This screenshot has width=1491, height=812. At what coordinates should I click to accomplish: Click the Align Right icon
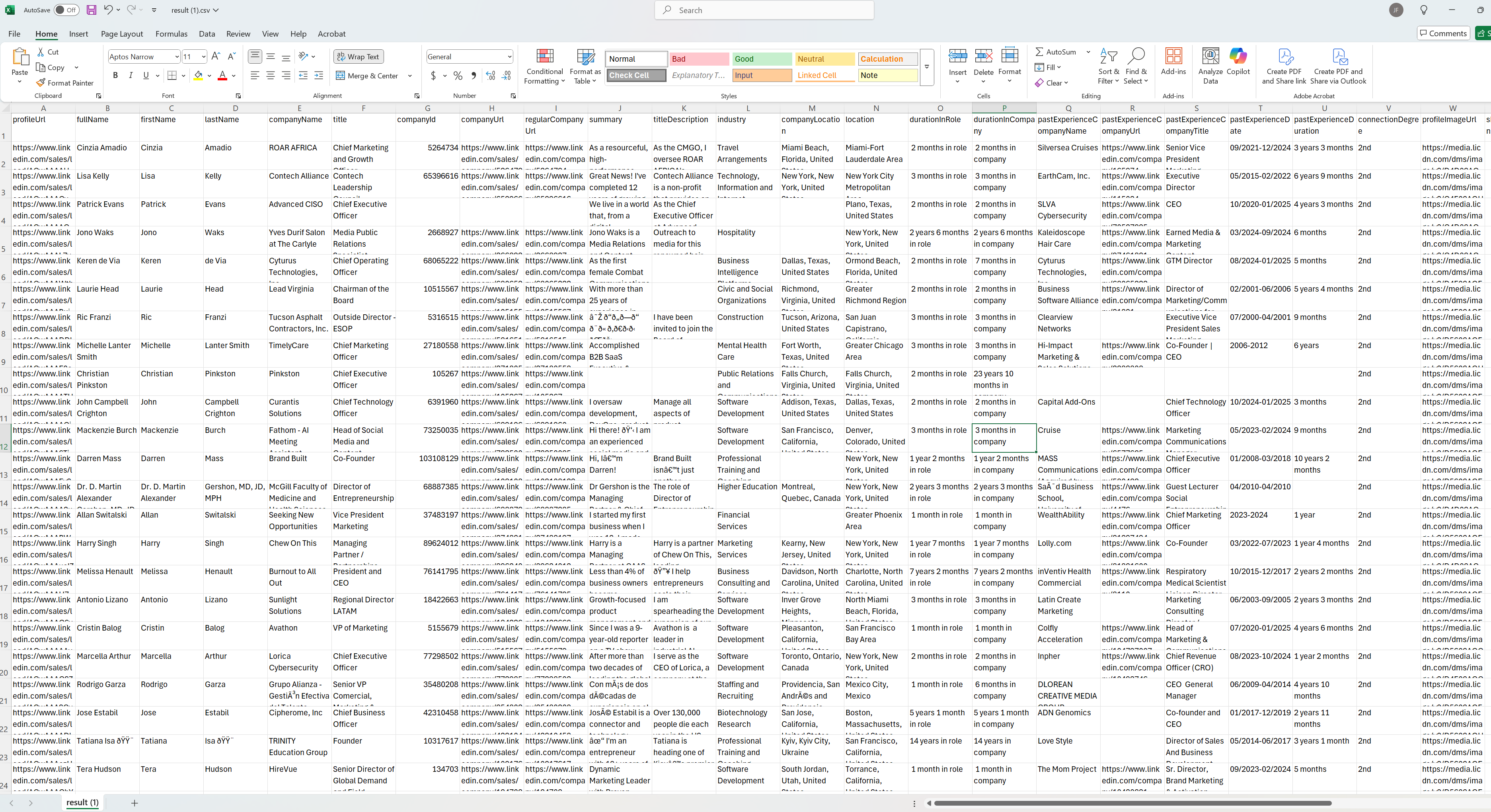286,75
